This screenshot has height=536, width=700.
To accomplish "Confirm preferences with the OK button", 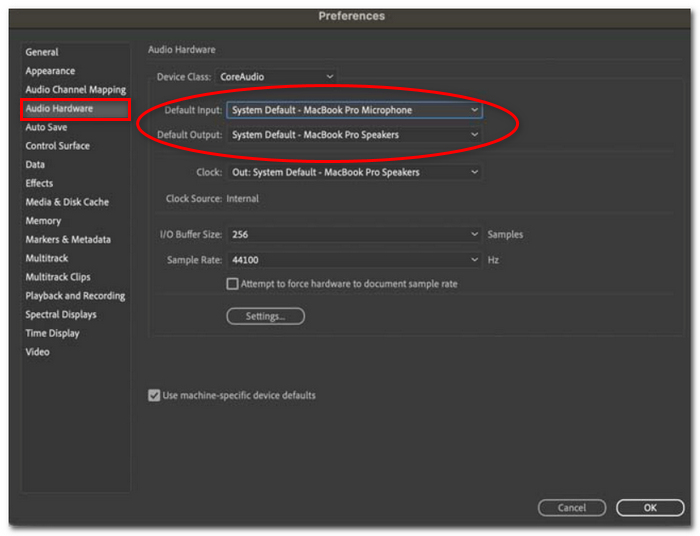I will (x=650, y=508).
